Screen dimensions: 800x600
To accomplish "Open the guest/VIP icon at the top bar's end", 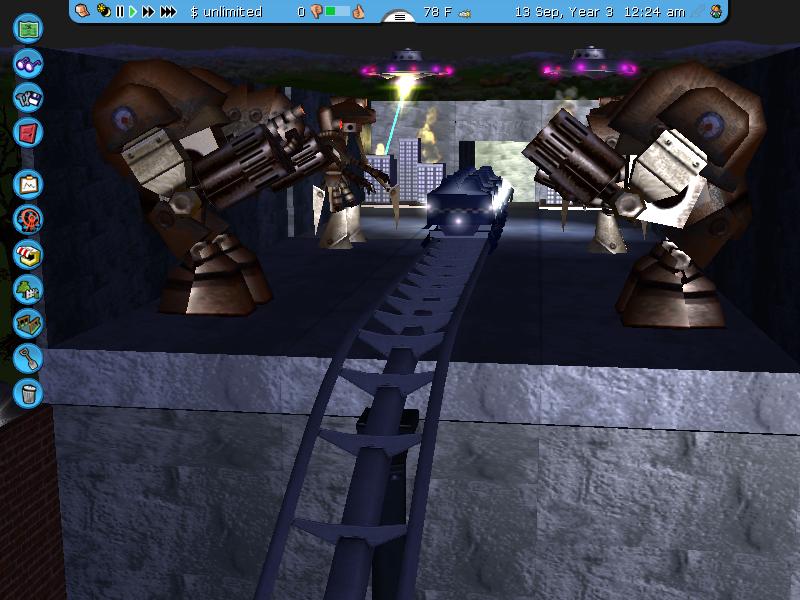I will pyautogui.click(x=716, y=12).
